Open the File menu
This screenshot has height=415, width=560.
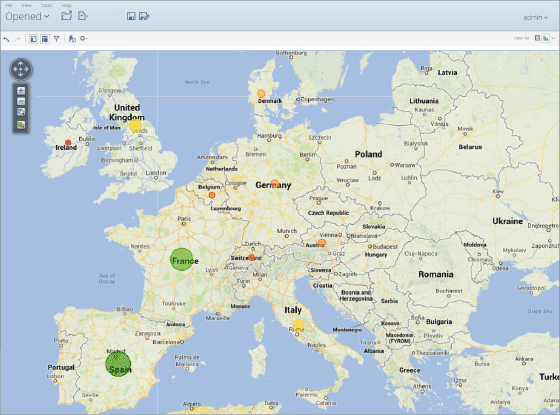point(9,5)
